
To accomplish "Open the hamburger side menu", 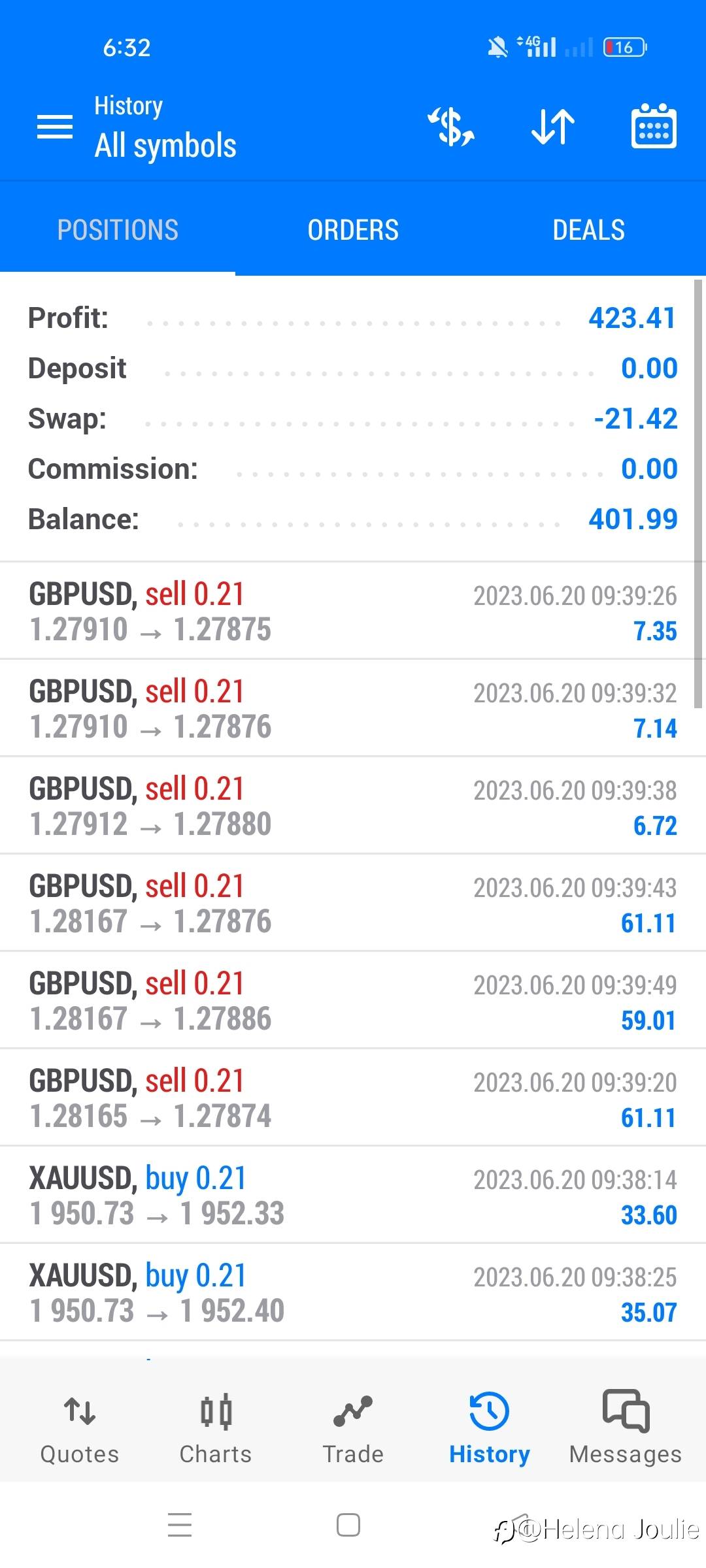I will pyautogui.click(x=55, y=127).
